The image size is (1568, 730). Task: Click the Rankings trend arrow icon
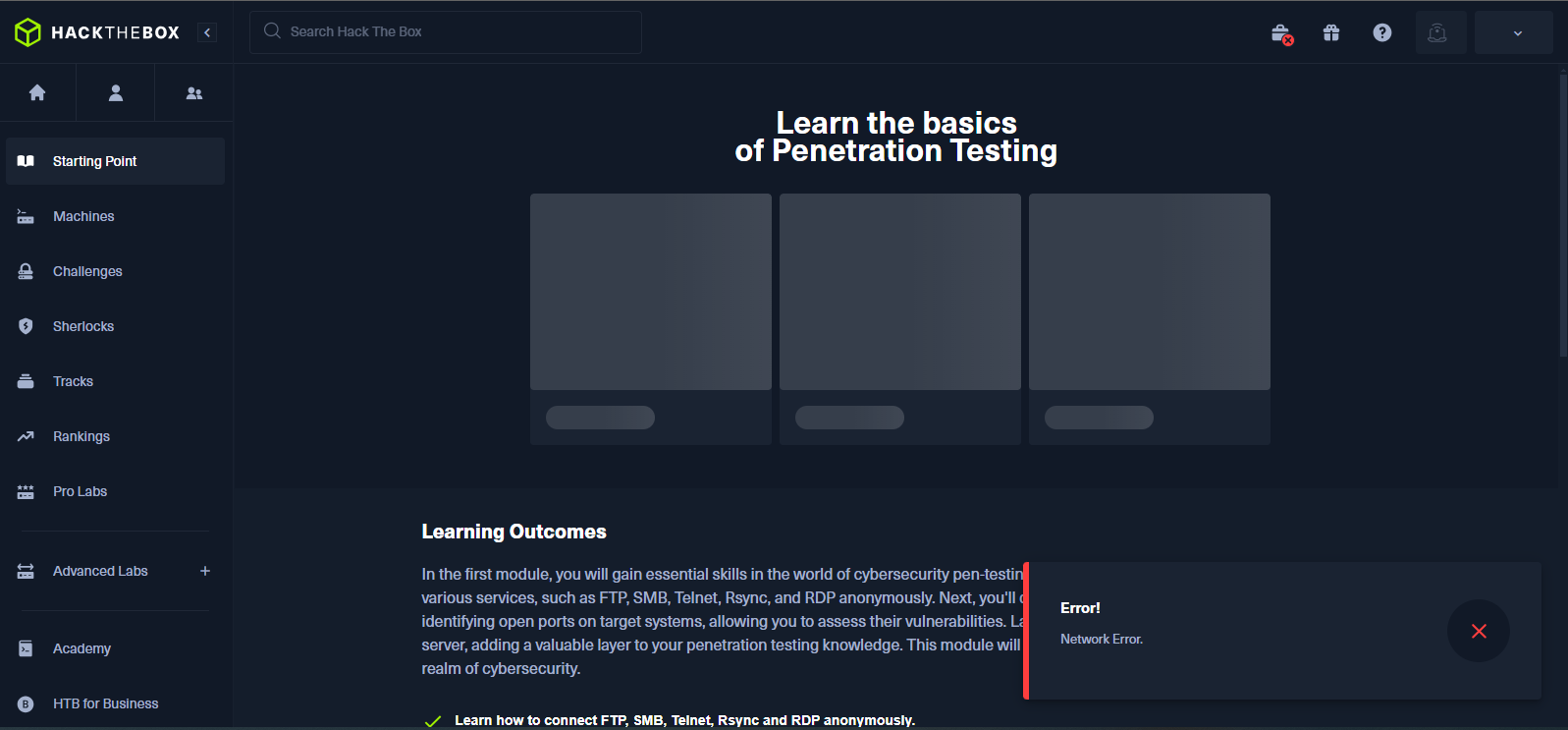pyautogui.click(x=26, y=436)
